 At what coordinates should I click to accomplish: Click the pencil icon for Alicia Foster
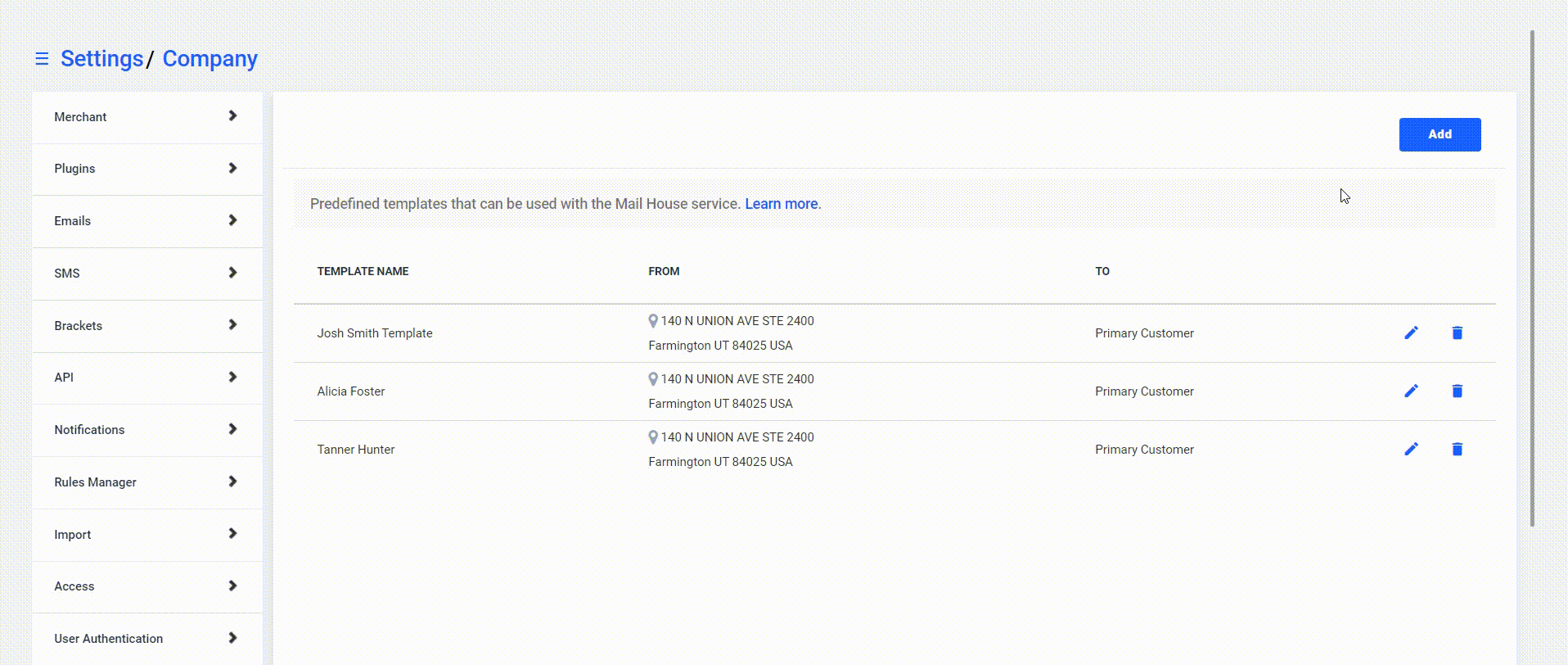(1411, 391)
